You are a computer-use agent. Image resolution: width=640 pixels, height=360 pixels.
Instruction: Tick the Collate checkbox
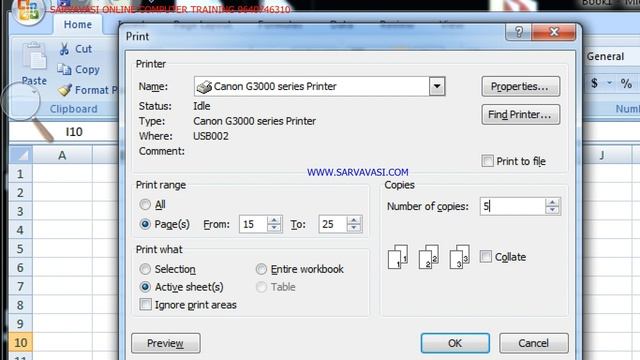486,256
